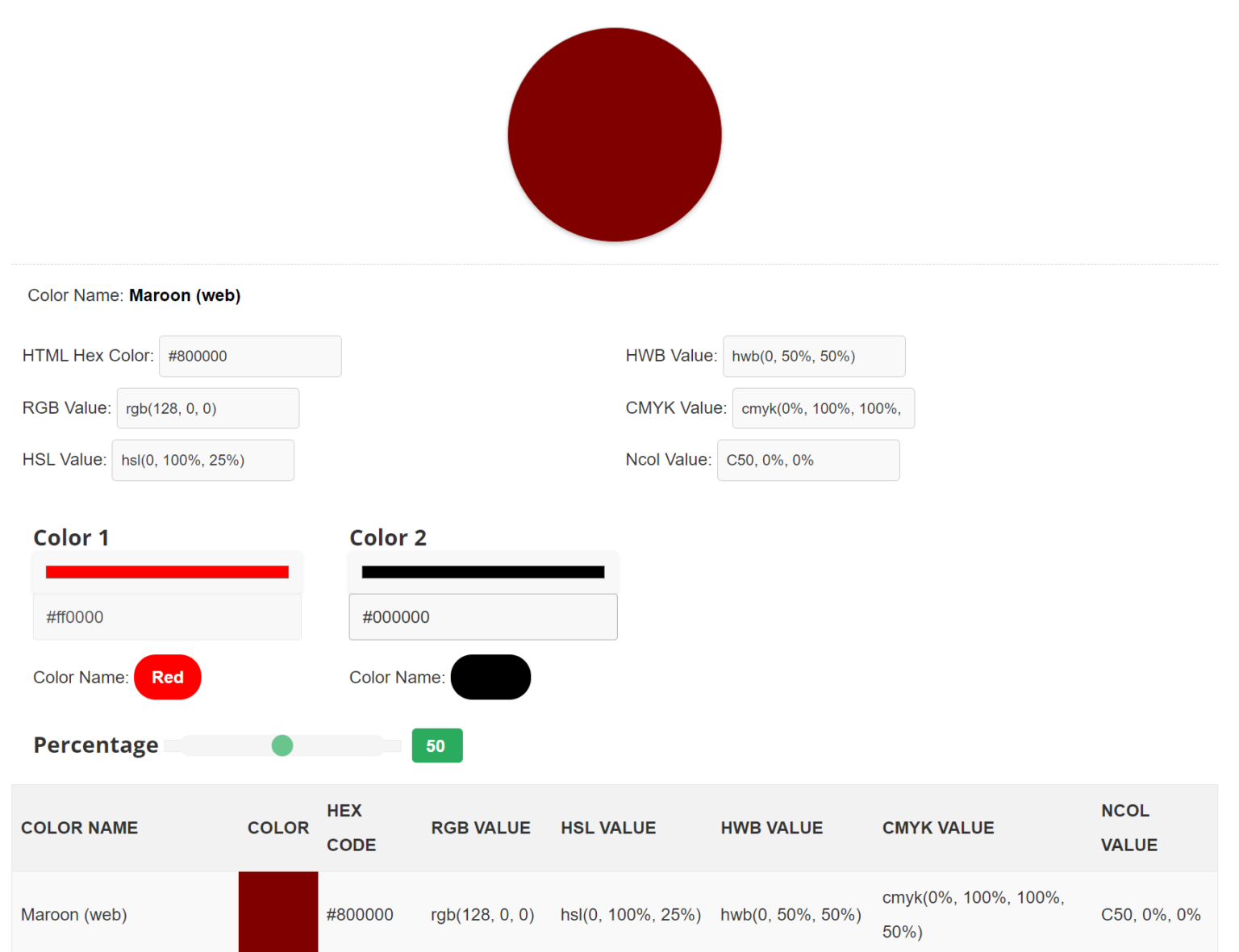The width and height of the screenshot is (1239, 952).
Task: Select the #000000 hex input under Color 2
Action: (x=483, y=616)
